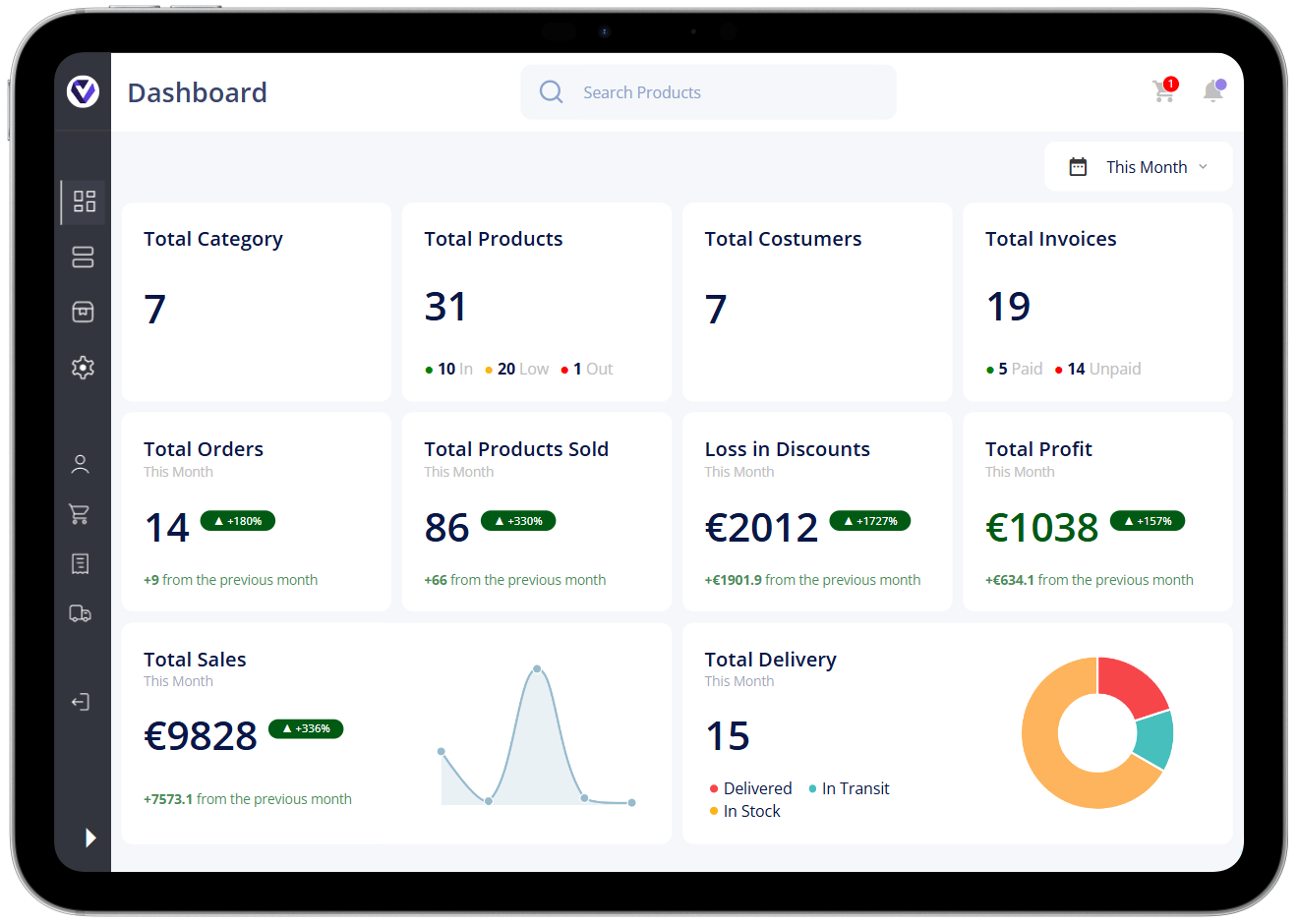Click the +180% badge on Total Orders
The image size is (1298, 924).
(x=238, y=521)
